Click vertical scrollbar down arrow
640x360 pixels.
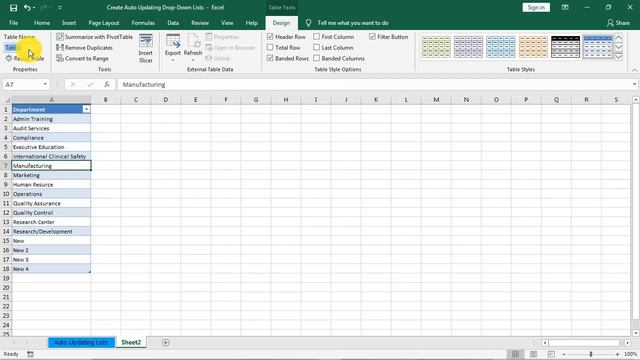pyautogui.click(x=636, y=333)
